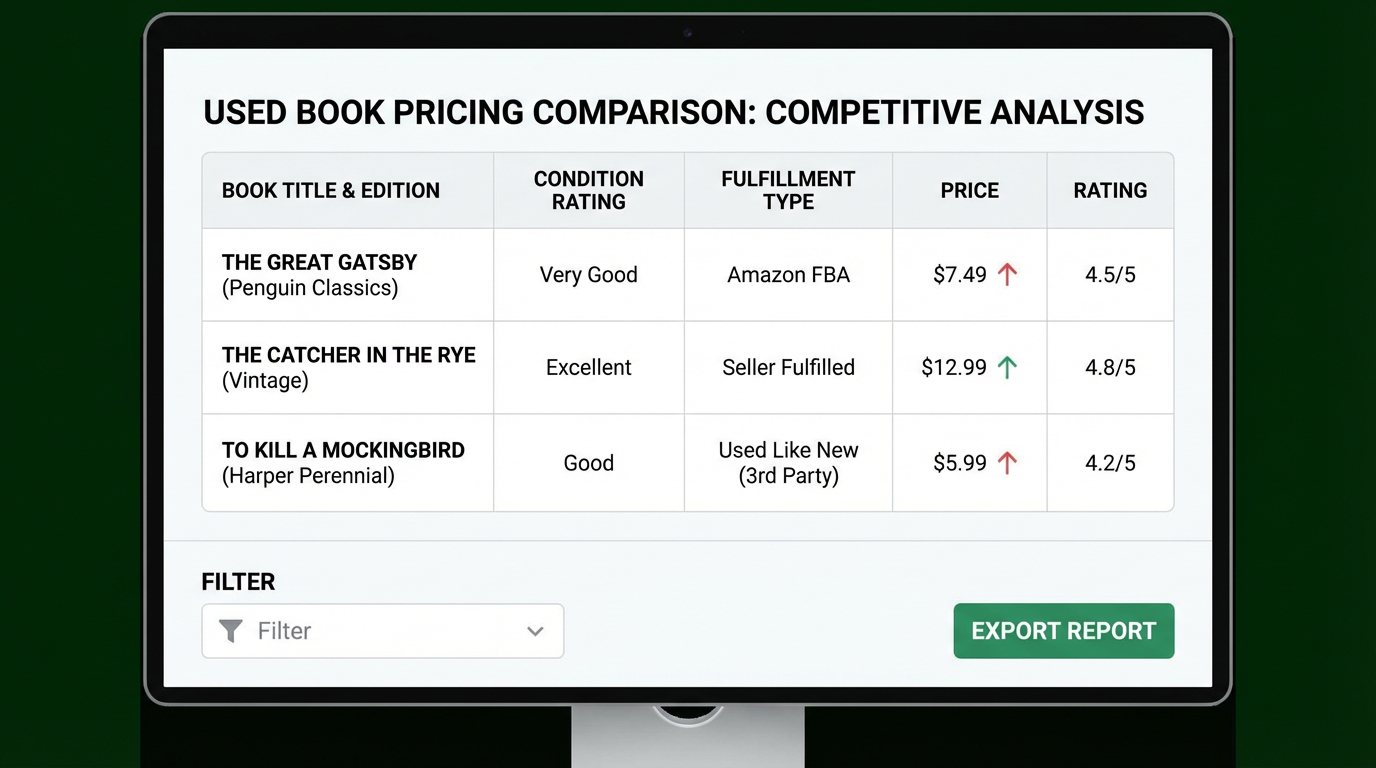
Task: Click the PRICE column header to sort
Action: [969, 190]
